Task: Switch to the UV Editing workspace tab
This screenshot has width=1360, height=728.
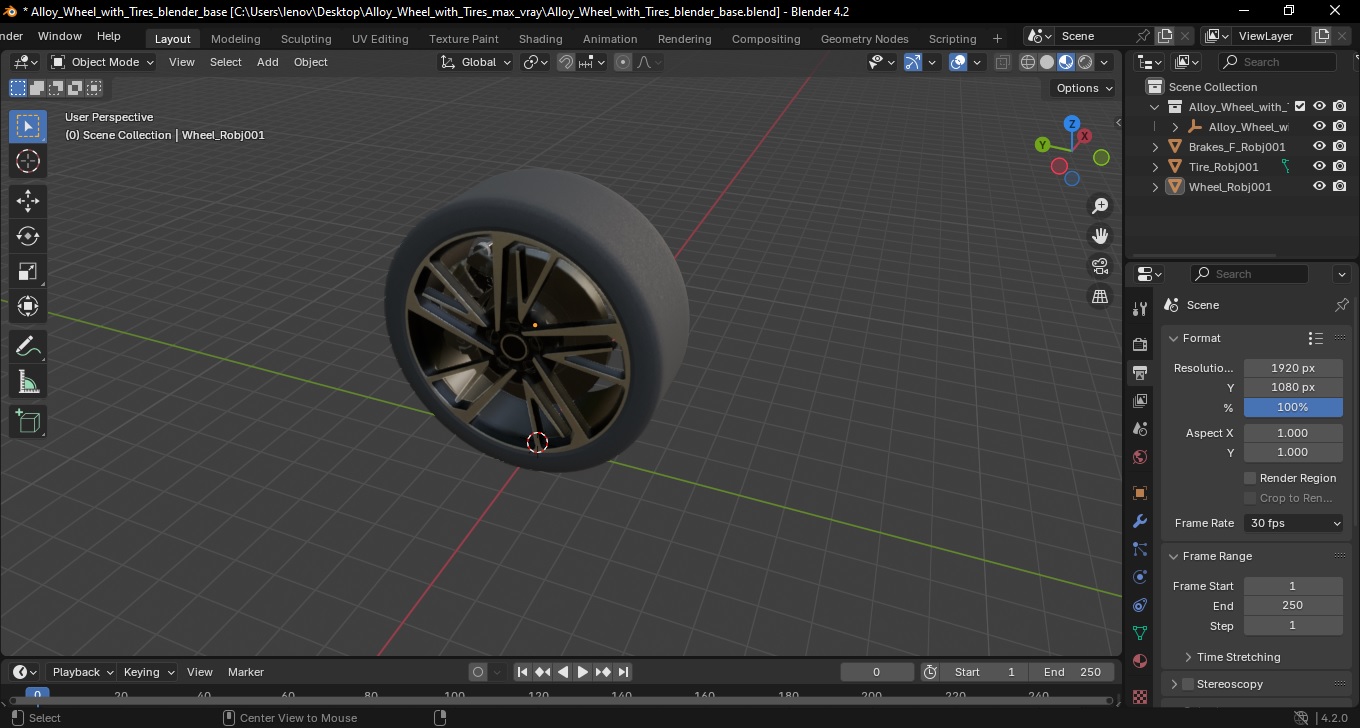Action: [x=380, y=39]
